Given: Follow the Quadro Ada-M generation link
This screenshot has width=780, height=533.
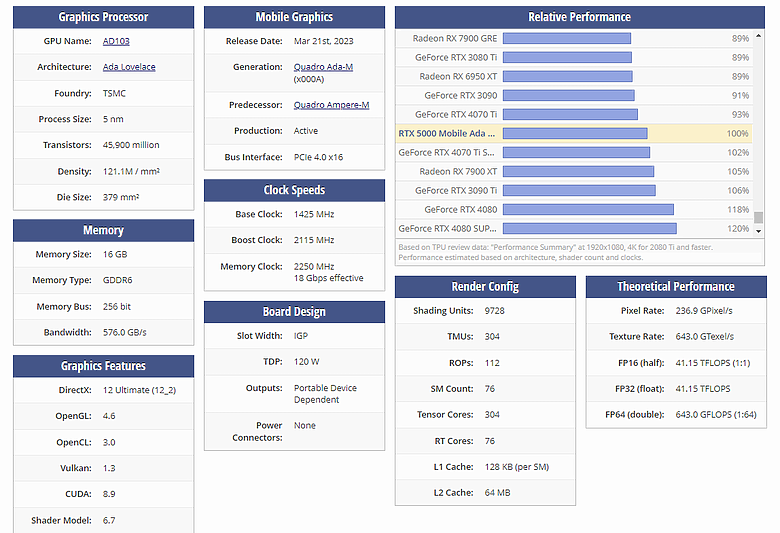Looking at the screenshot, I should click(323, 67).
